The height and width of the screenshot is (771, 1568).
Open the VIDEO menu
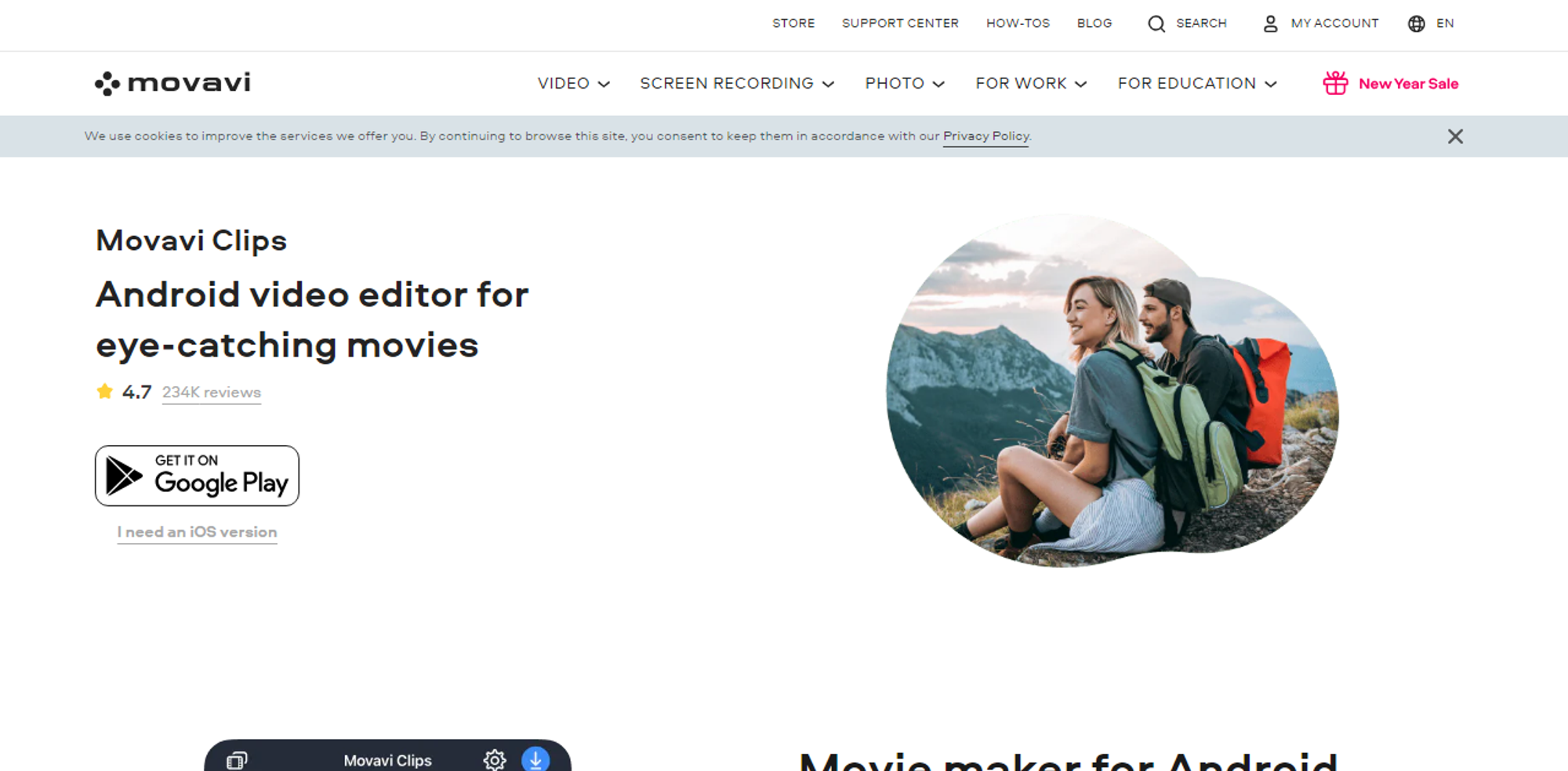click(x=564, y=83)
